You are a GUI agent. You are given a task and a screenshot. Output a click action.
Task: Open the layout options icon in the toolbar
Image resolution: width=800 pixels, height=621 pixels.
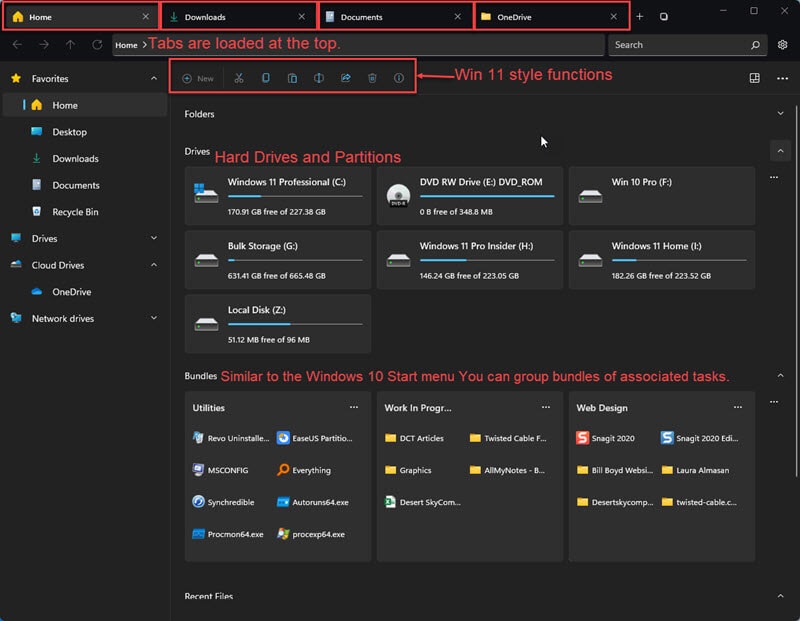pyautogui.click(x=755, y=78)
